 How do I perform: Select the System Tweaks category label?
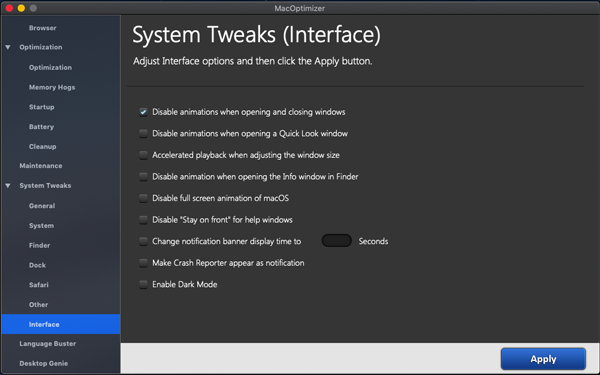[45, 186]
